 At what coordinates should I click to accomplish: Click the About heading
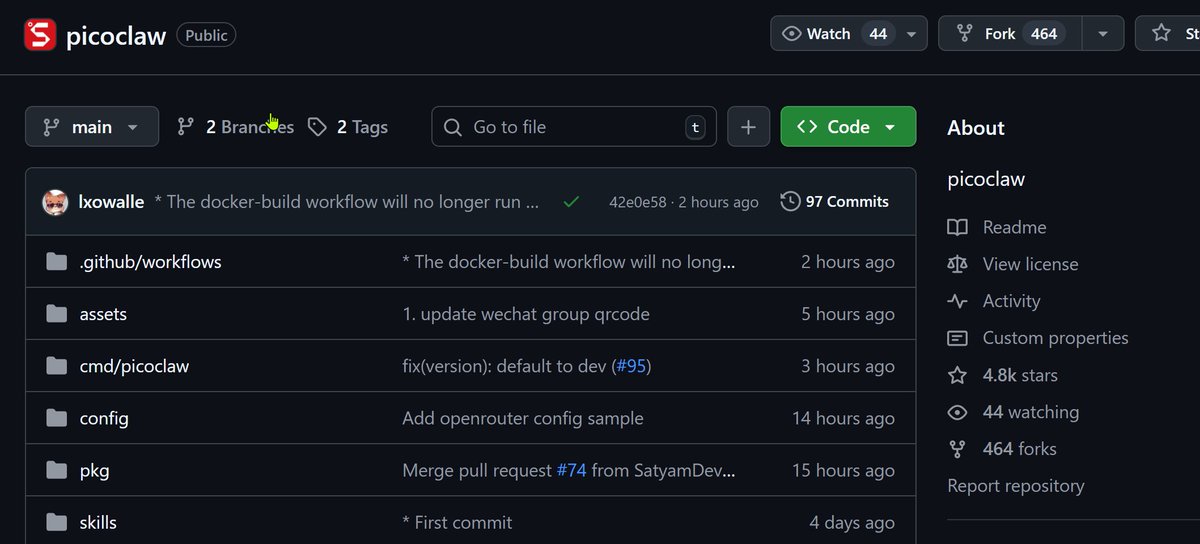pos(976,128)
